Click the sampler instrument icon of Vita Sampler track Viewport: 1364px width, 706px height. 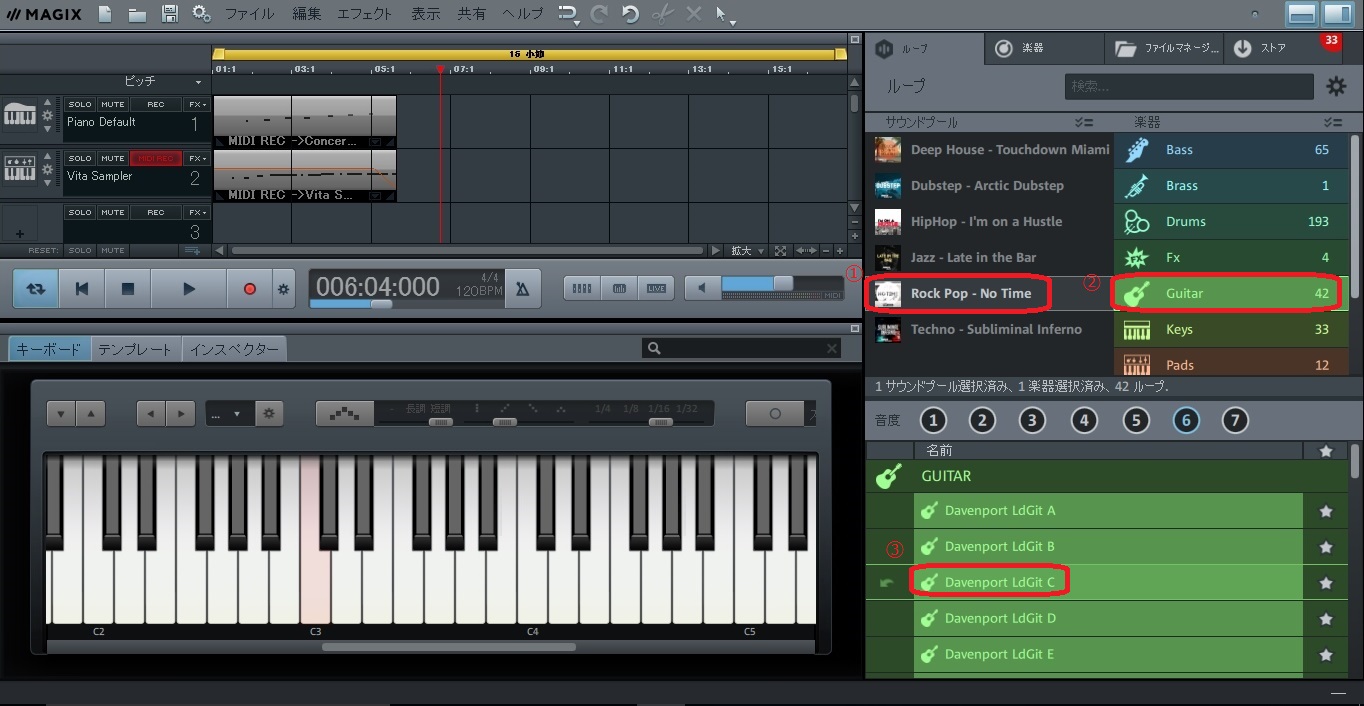click(x=19, y=169)
